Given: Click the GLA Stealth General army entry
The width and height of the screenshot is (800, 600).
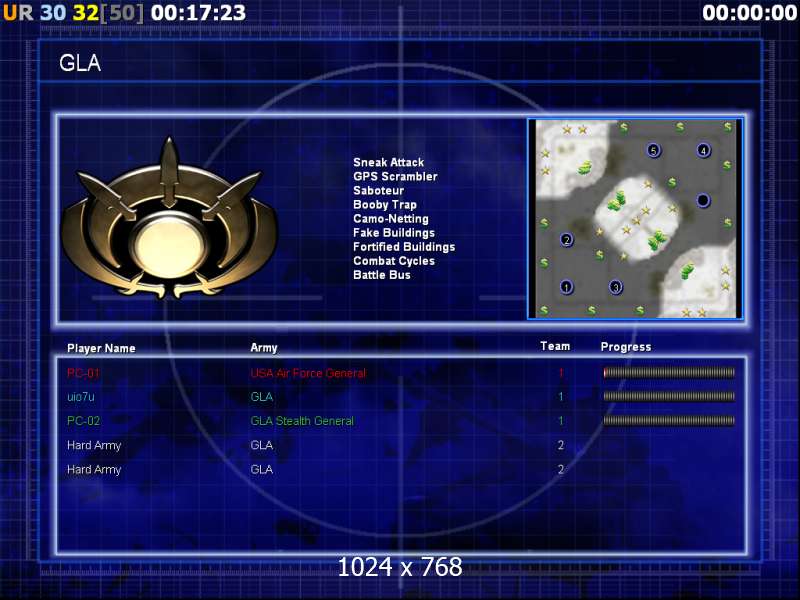Looking at the screenshot, I should click(302, 421).
